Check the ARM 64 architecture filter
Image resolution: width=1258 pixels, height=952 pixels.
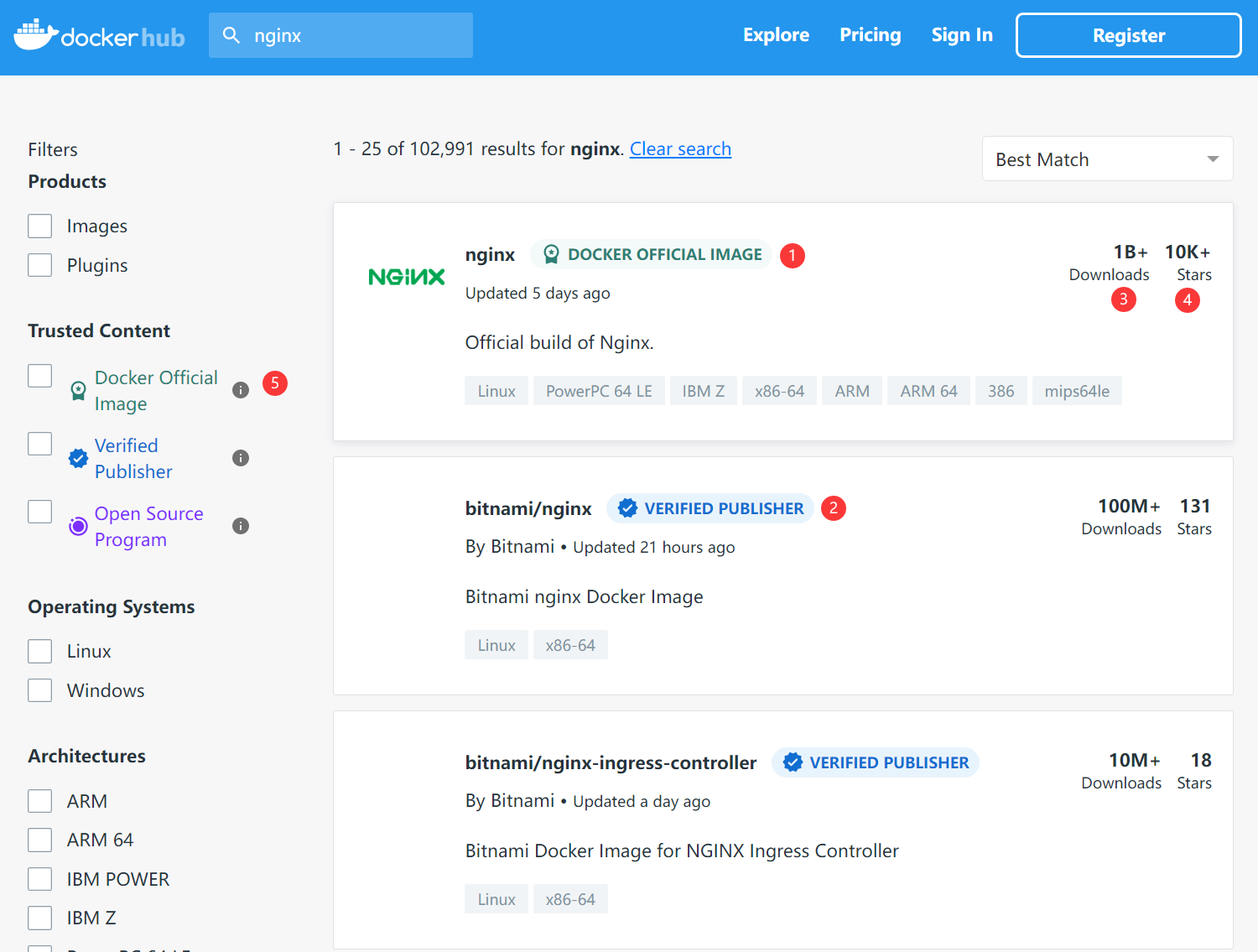40,840
